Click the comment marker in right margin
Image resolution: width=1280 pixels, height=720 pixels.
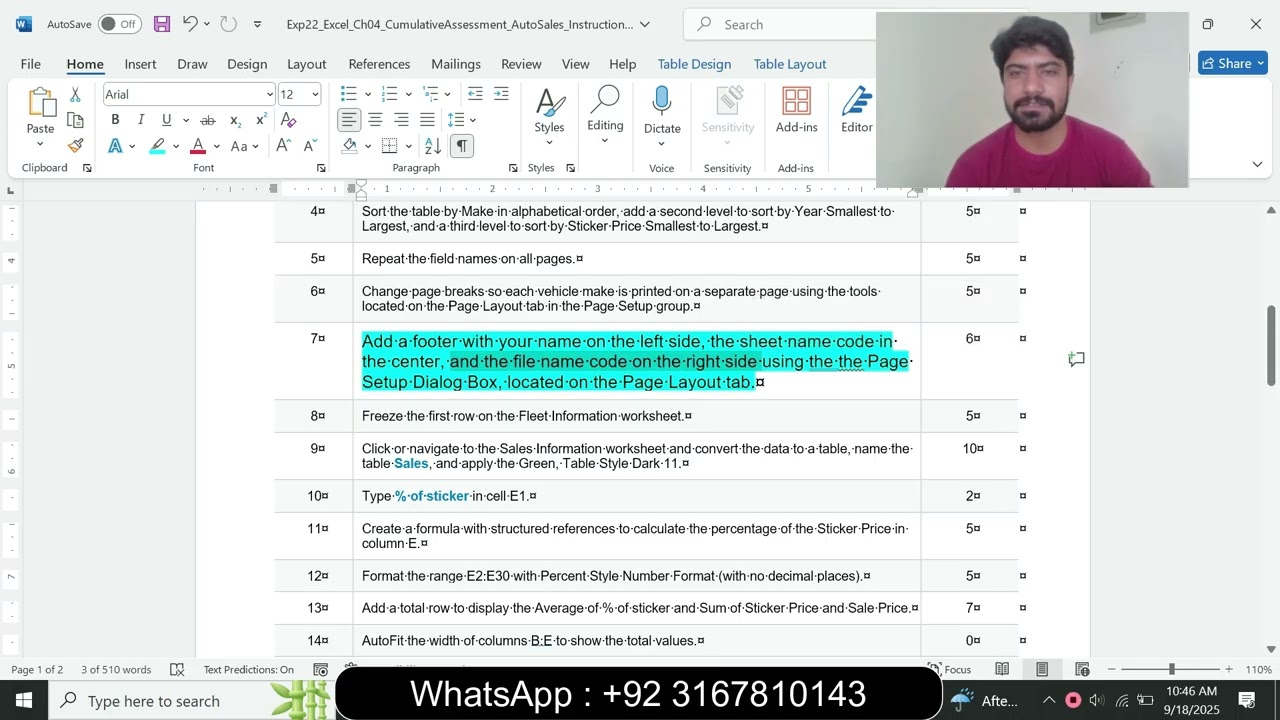click(x=1076, y=359)
